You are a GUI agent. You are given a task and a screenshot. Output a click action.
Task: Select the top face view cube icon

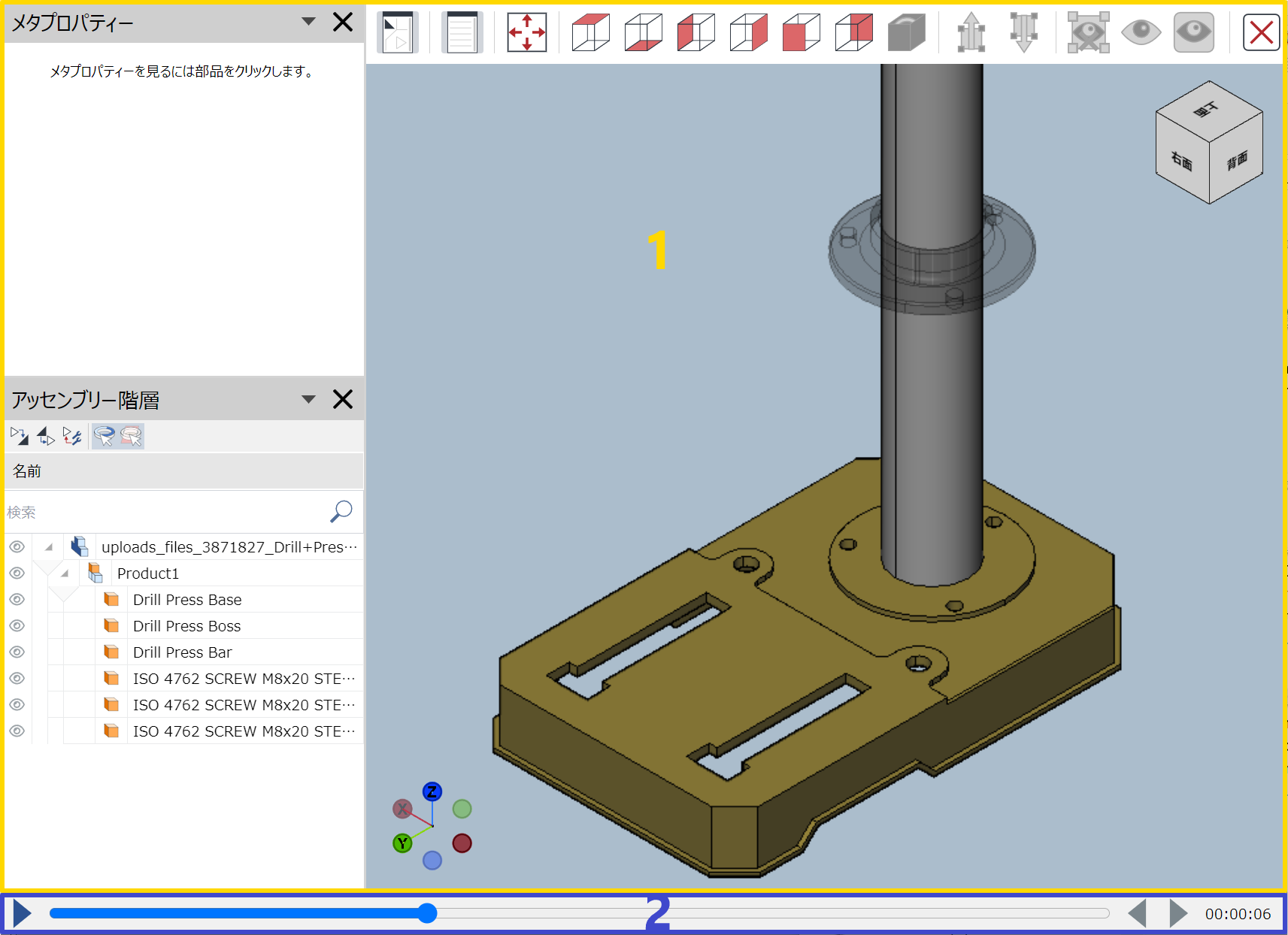tap(590, 33)
